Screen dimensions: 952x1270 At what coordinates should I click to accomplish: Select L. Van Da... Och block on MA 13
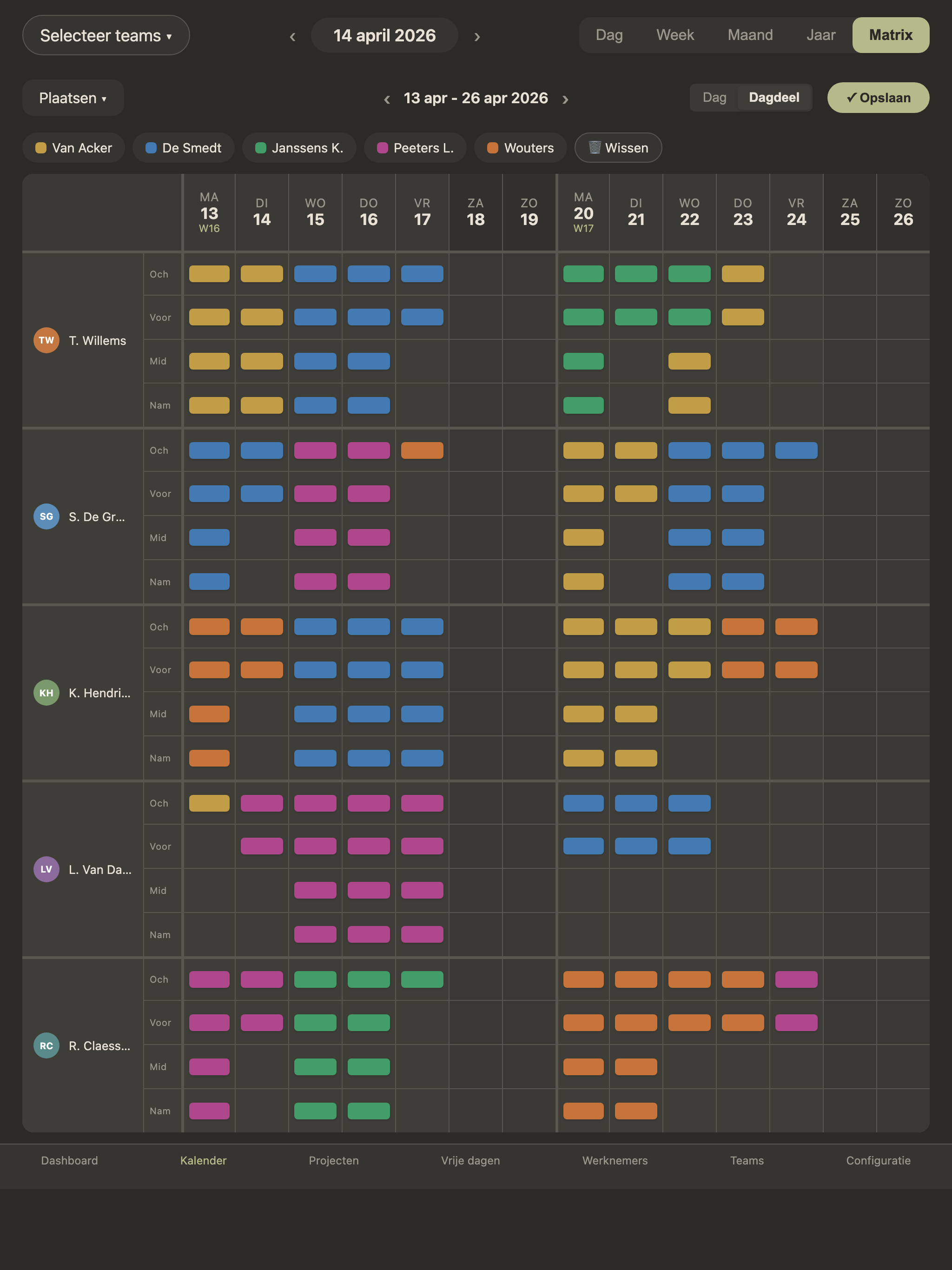209,803
